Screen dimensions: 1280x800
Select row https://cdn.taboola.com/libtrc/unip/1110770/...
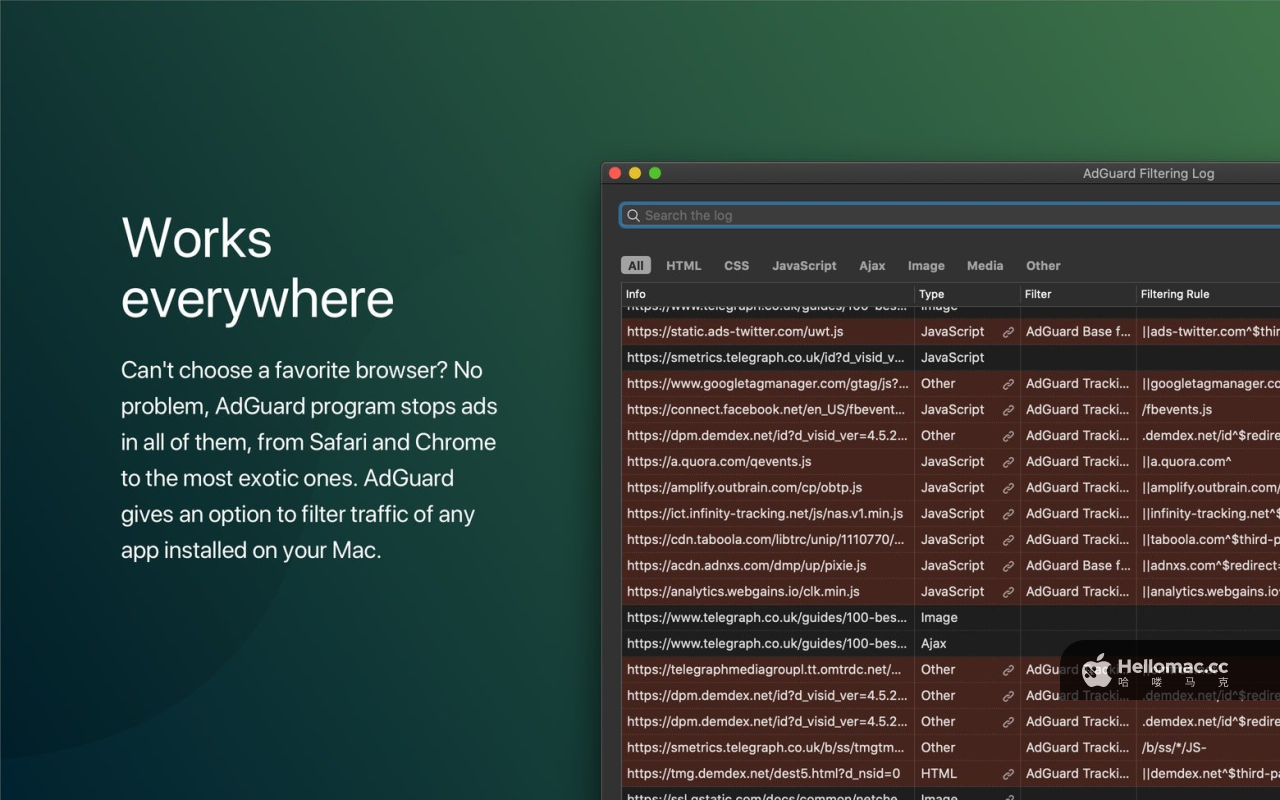pyautogui.click(x=950, y=540)
